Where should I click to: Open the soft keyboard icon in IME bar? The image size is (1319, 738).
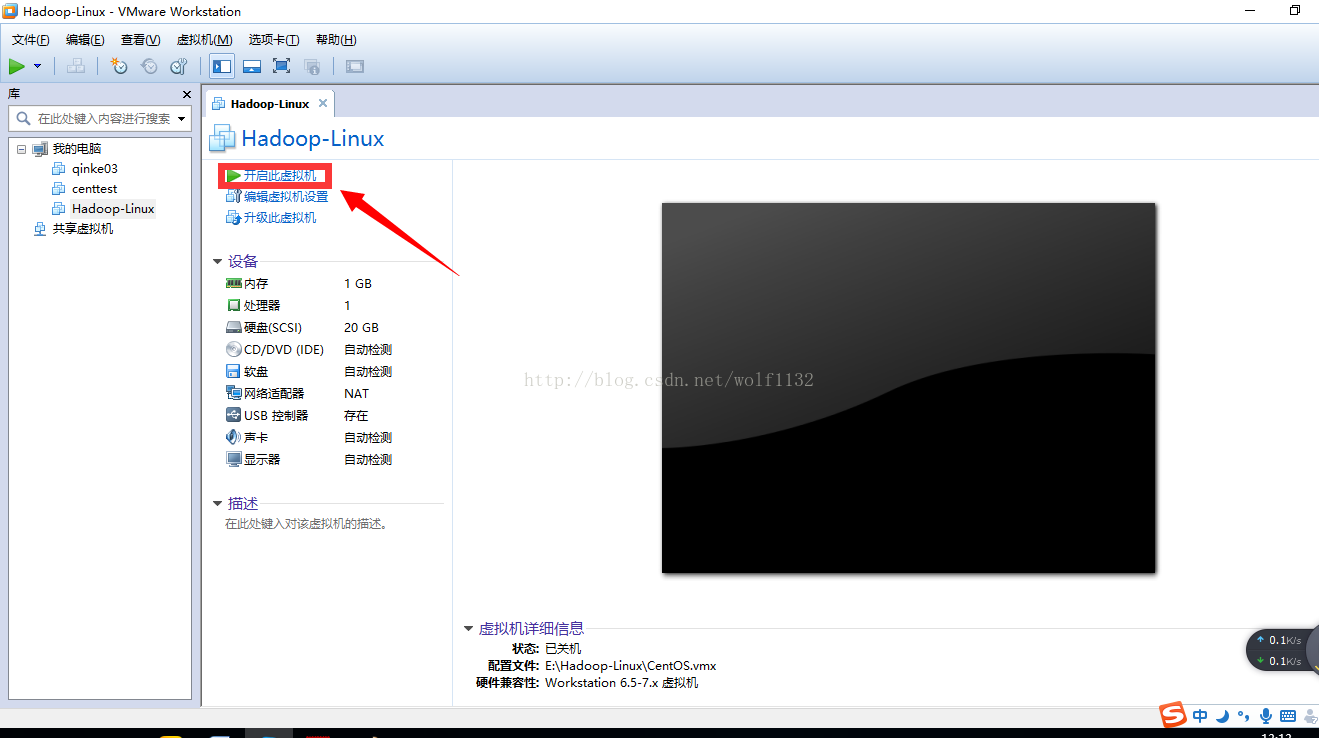1288,716
